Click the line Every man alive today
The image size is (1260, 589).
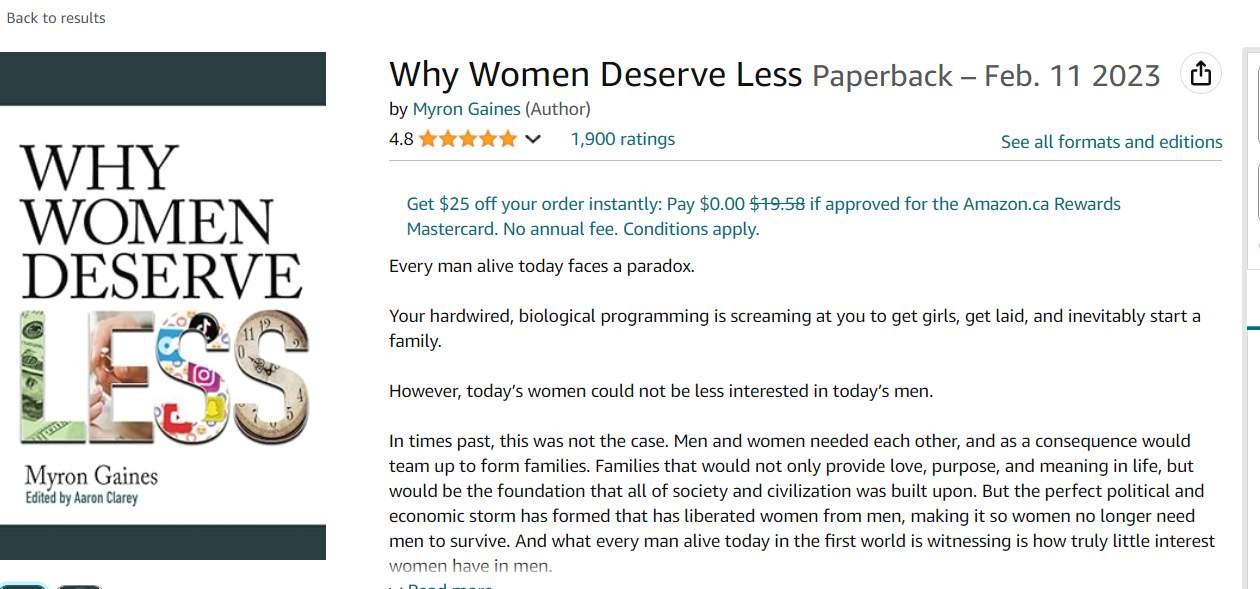541,266
